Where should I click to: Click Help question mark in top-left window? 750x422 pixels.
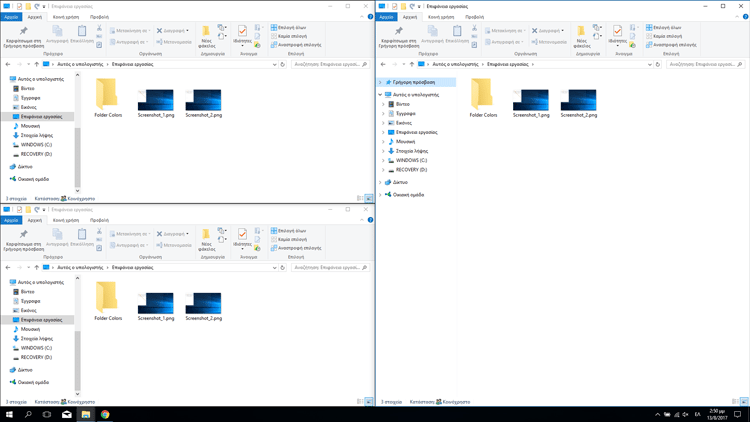coord(370,17)
